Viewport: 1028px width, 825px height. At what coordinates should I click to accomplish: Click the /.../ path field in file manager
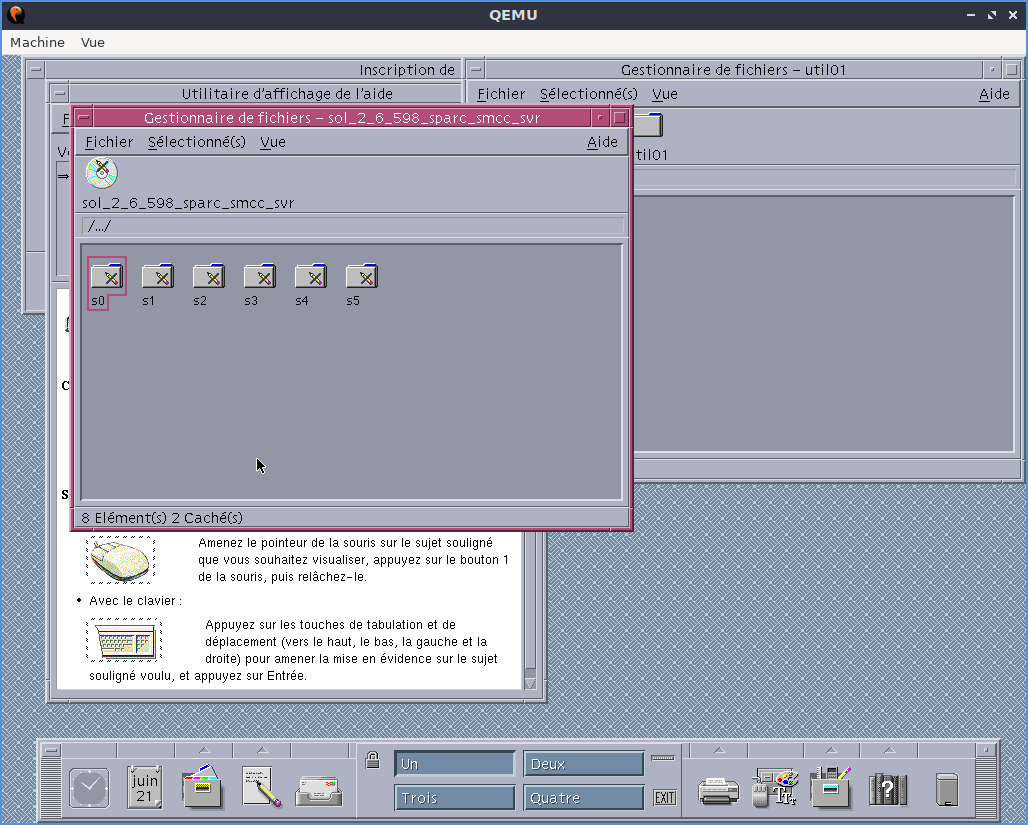point(353,226)
